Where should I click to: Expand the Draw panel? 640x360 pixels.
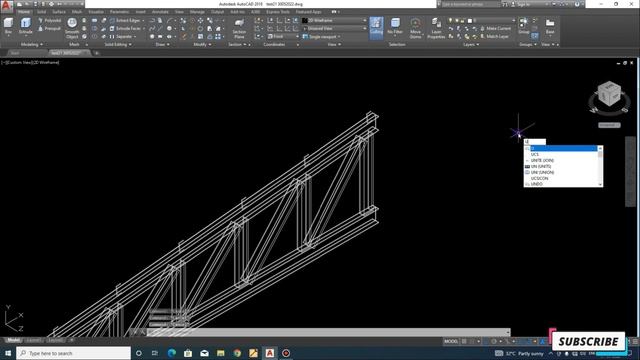click(162, 44)
